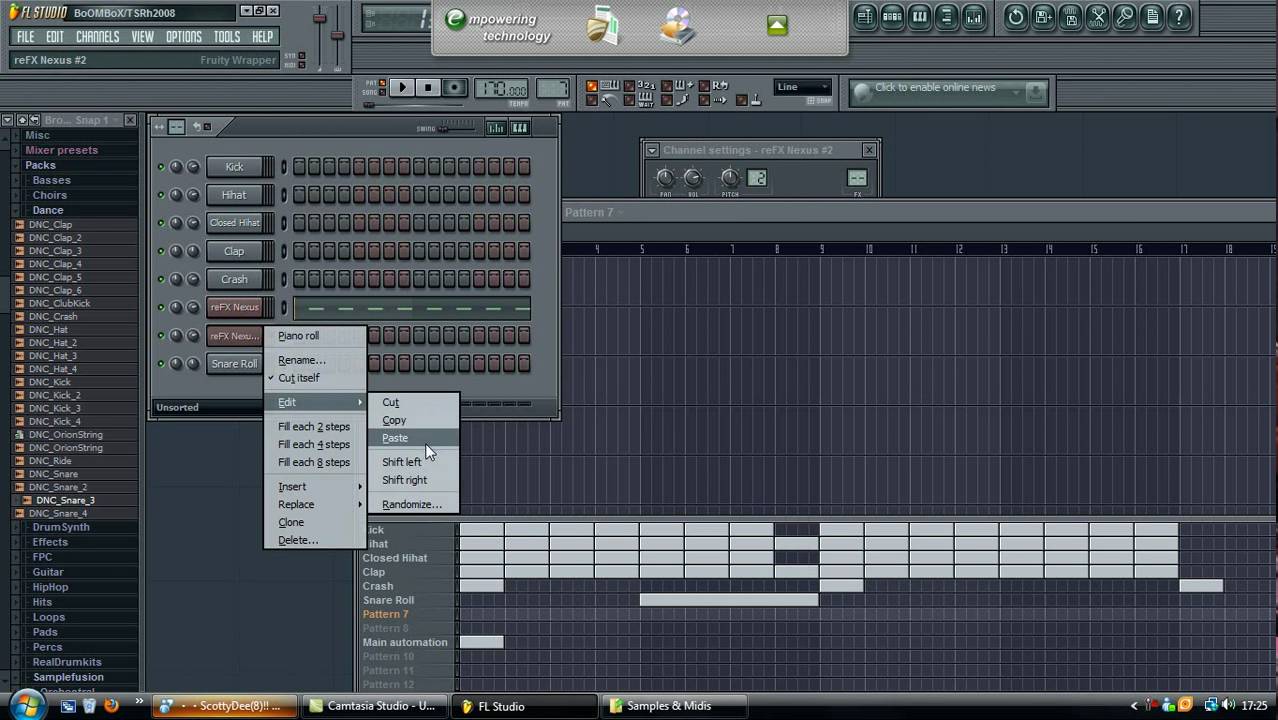1278x720 pixels.
Task: Stop playback with the stop button
Action: (x=428, y=88)
